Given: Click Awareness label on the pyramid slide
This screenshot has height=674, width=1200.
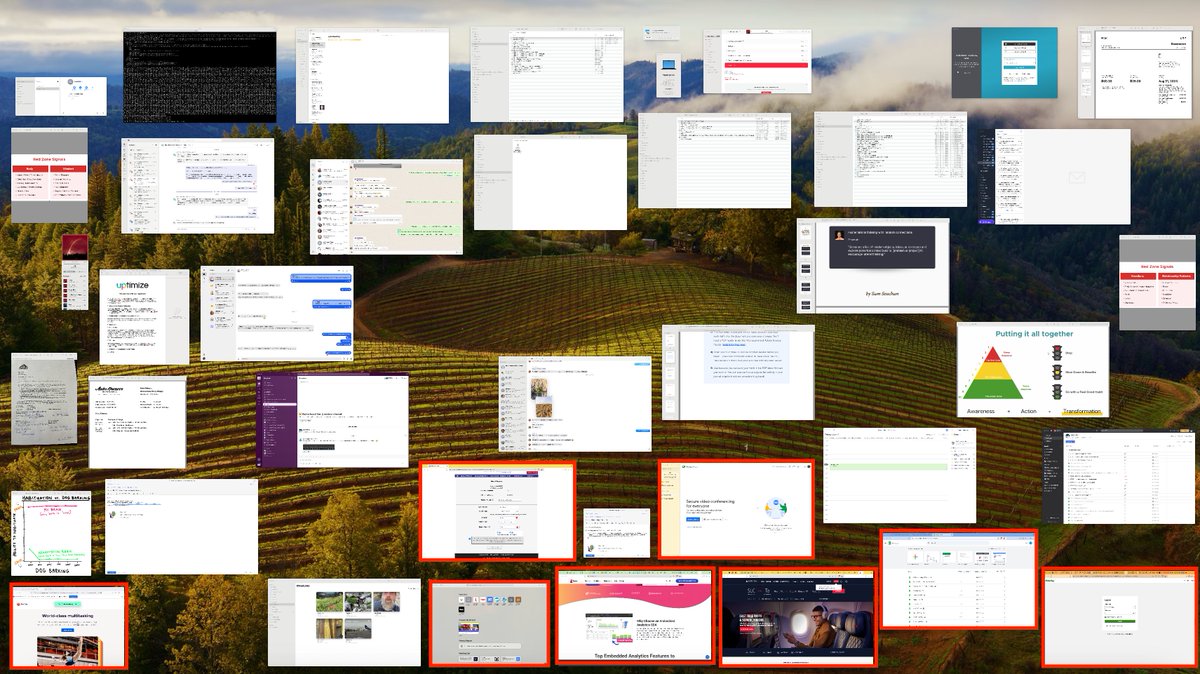Looking at the screenshot, I should pos(981,411).
